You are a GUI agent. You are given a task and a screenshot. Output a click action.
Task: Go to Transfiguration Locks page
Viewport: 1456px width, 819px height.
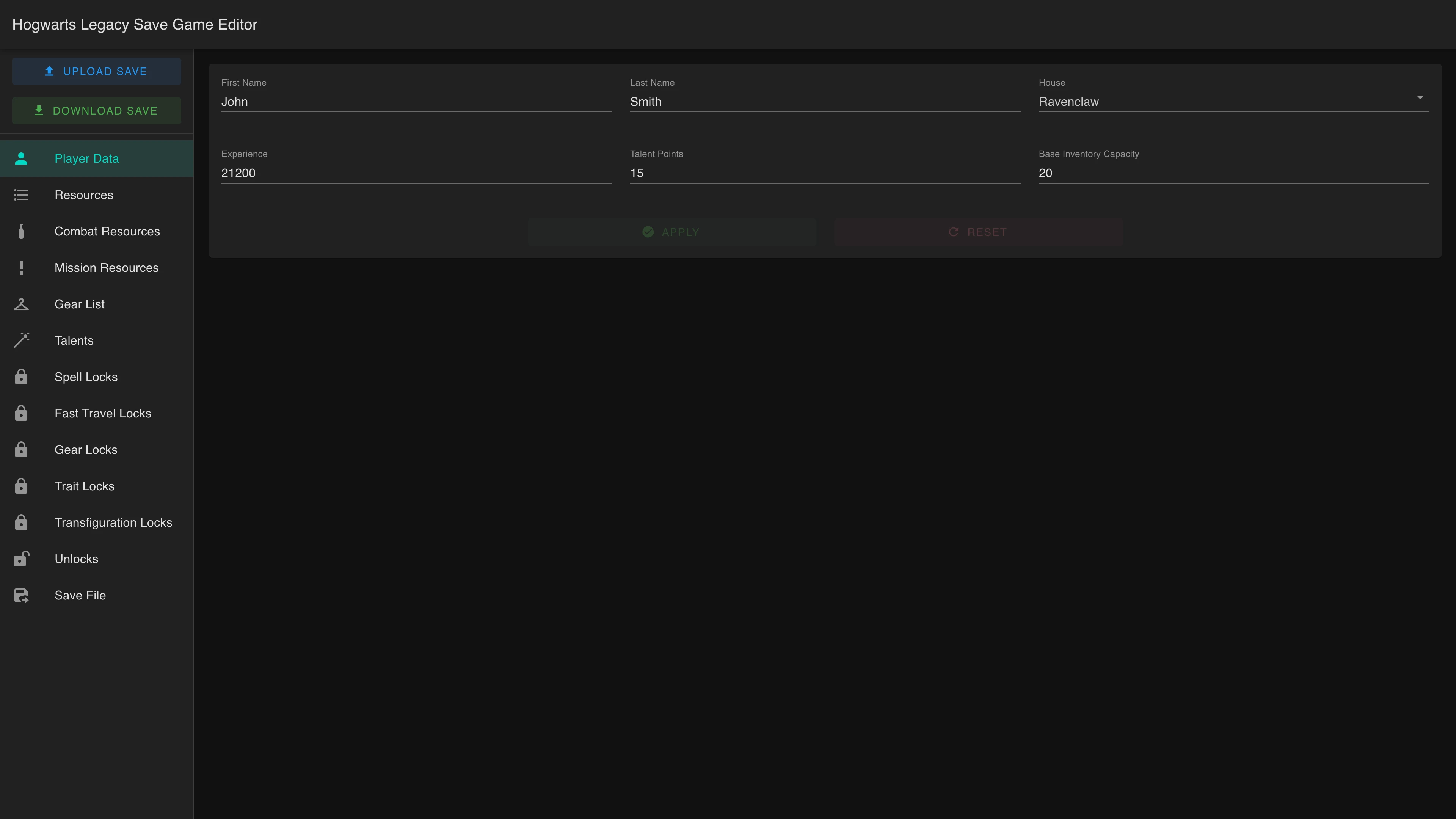[x=113, y=523]
